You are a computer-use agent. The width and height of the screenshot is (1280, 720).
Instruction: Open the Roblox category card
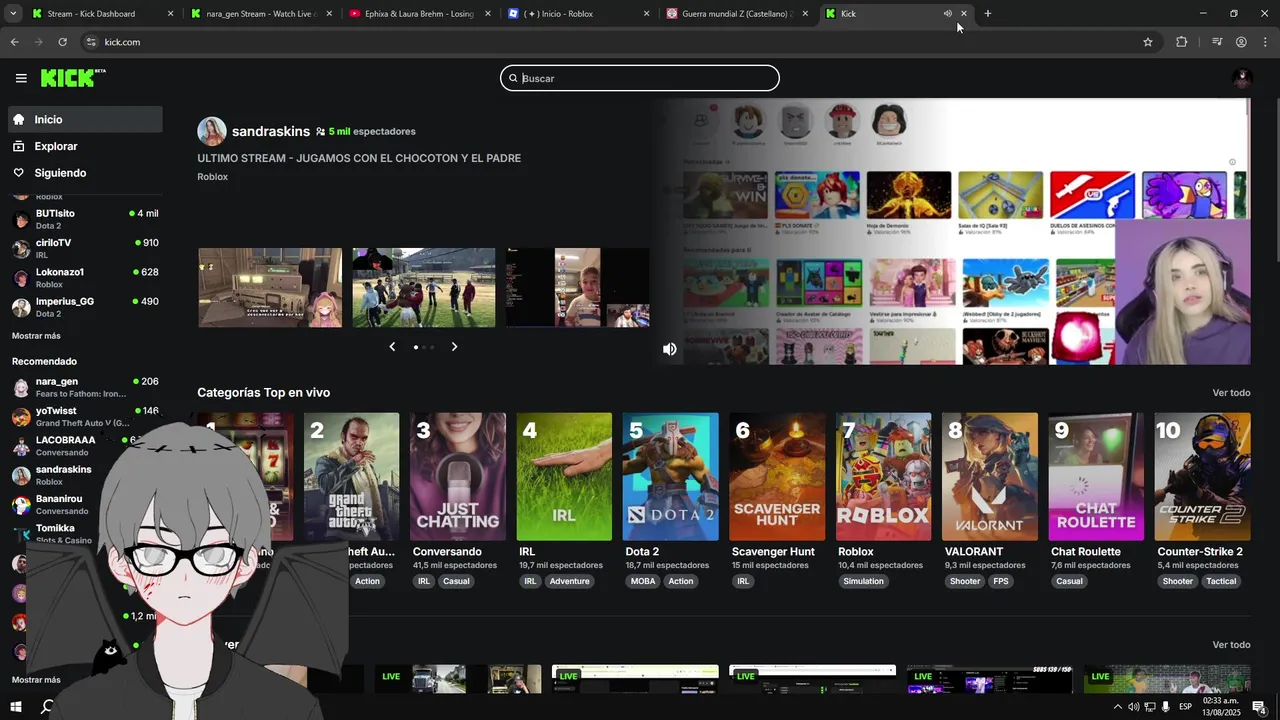click(883, 477)
